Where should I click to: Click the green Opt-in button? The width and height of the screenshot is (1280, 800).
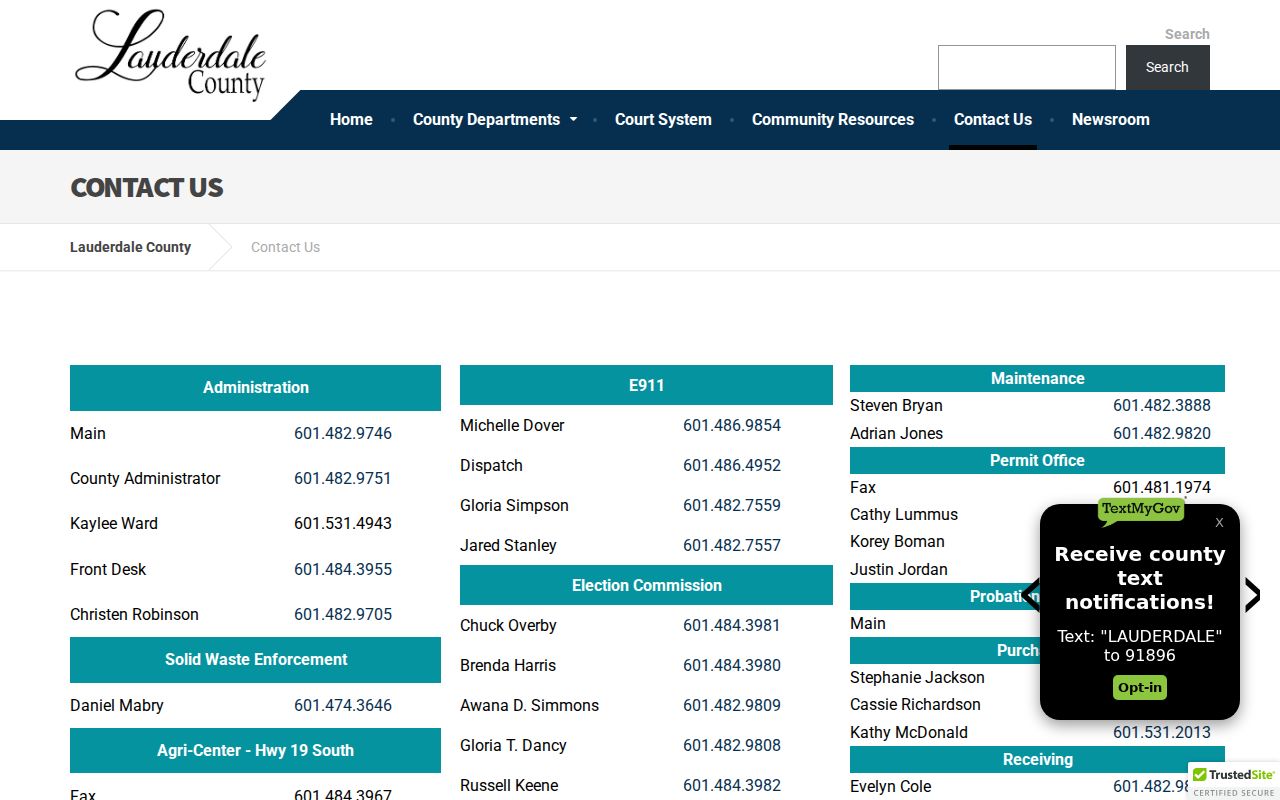tap(1140, 687)
